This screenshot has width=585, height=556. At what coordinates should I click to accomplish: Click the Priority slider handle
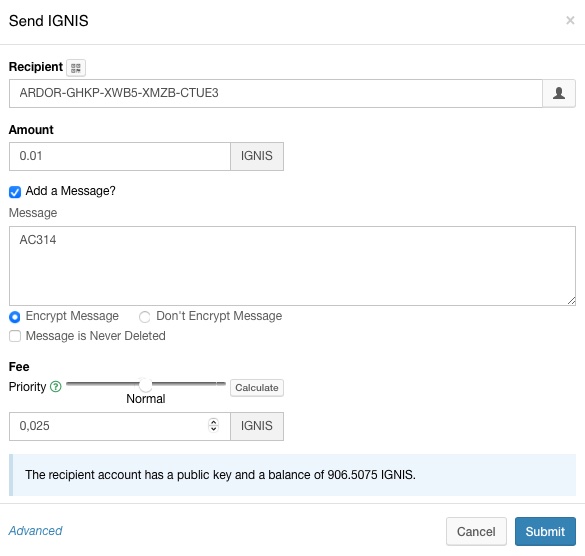coord(146,384)
